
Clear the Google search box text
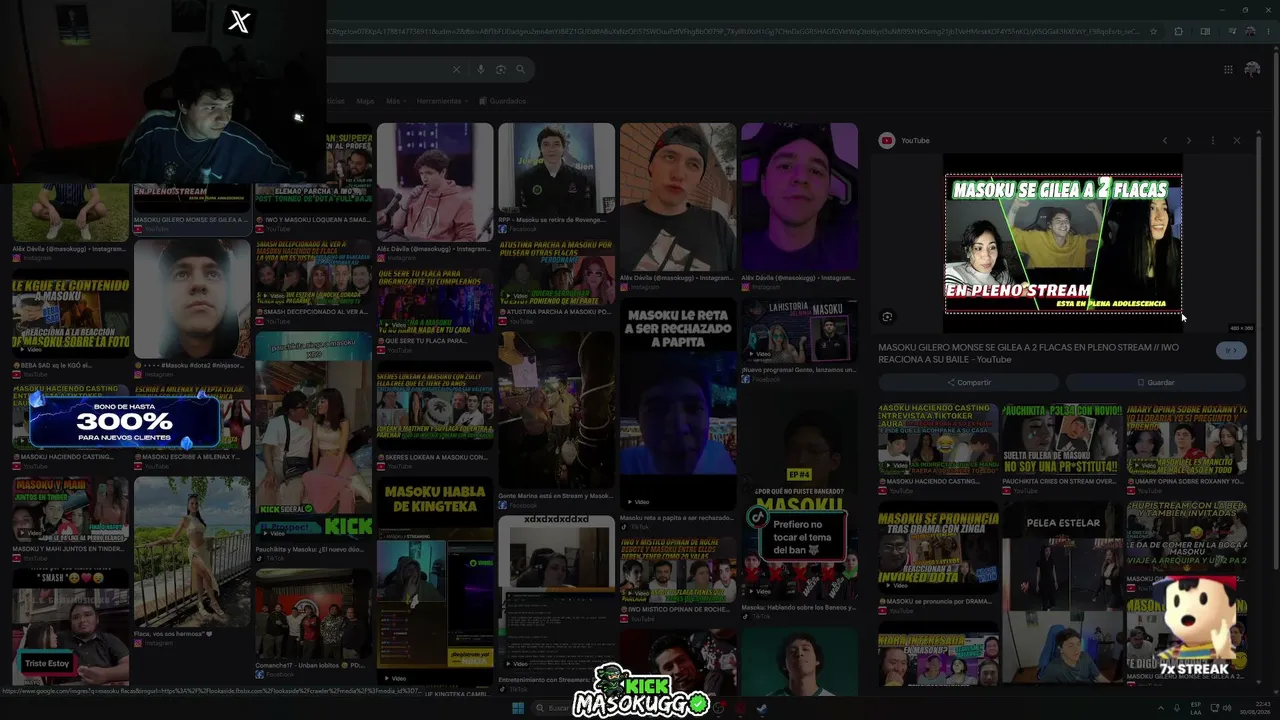point(457,70)
